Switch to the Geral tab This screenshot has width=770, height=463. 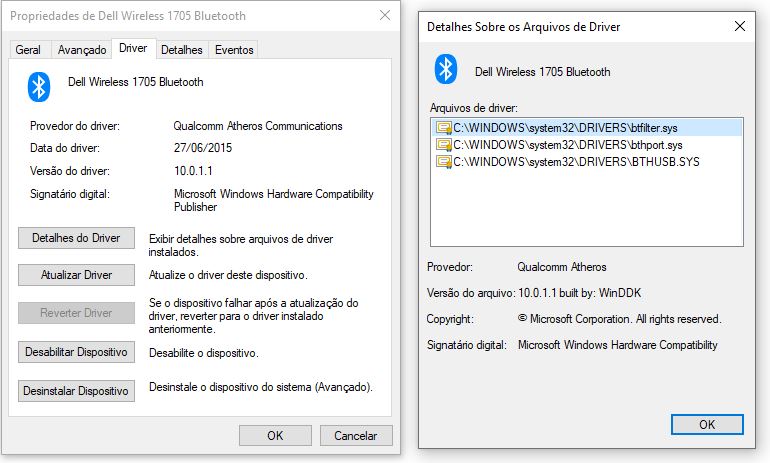point(28,50)
